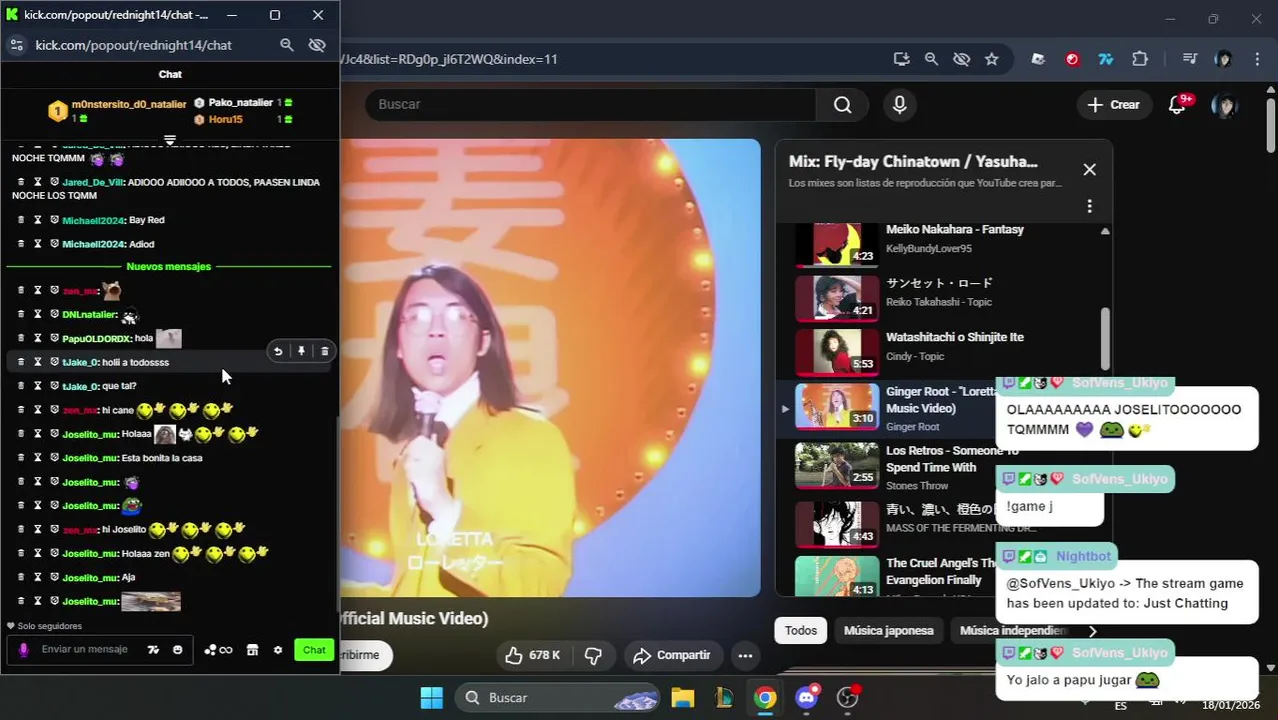The image size is (1278, 720).
Task: Open Discord from the taskbar
Action: point(806,698)
